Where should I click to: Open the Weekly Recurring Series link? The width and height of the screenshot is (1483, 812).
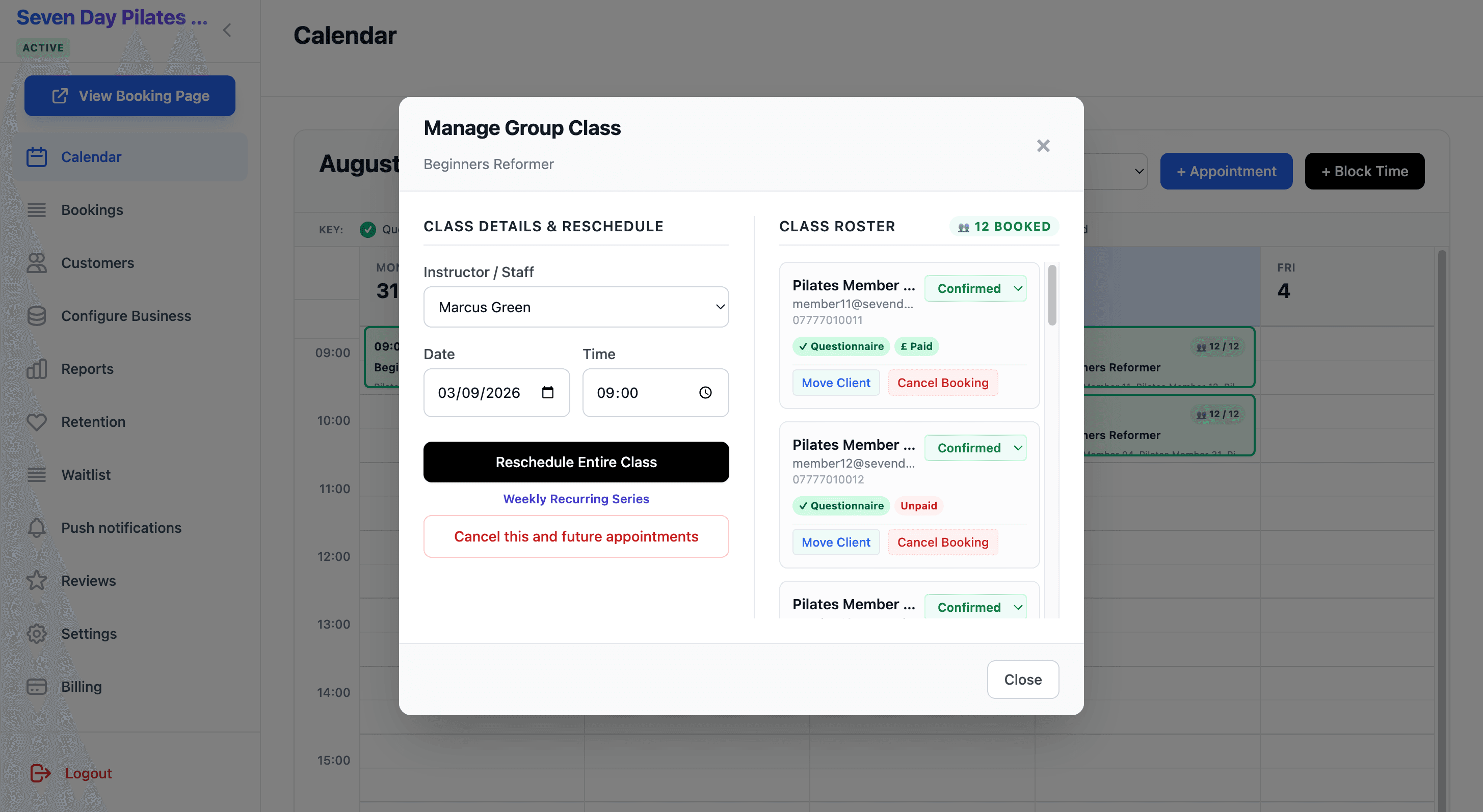point(576,499)
